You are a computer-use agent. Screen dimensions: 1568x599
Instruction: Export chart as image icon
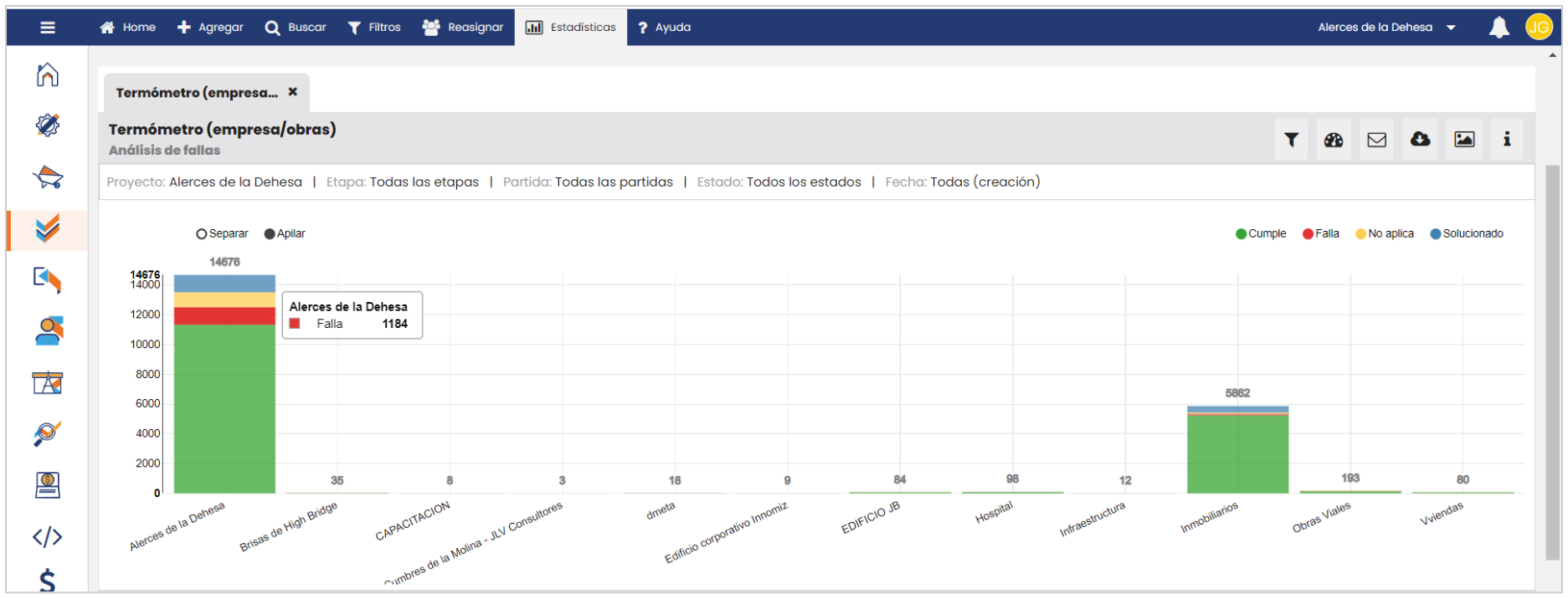(x=1464, y=140)
